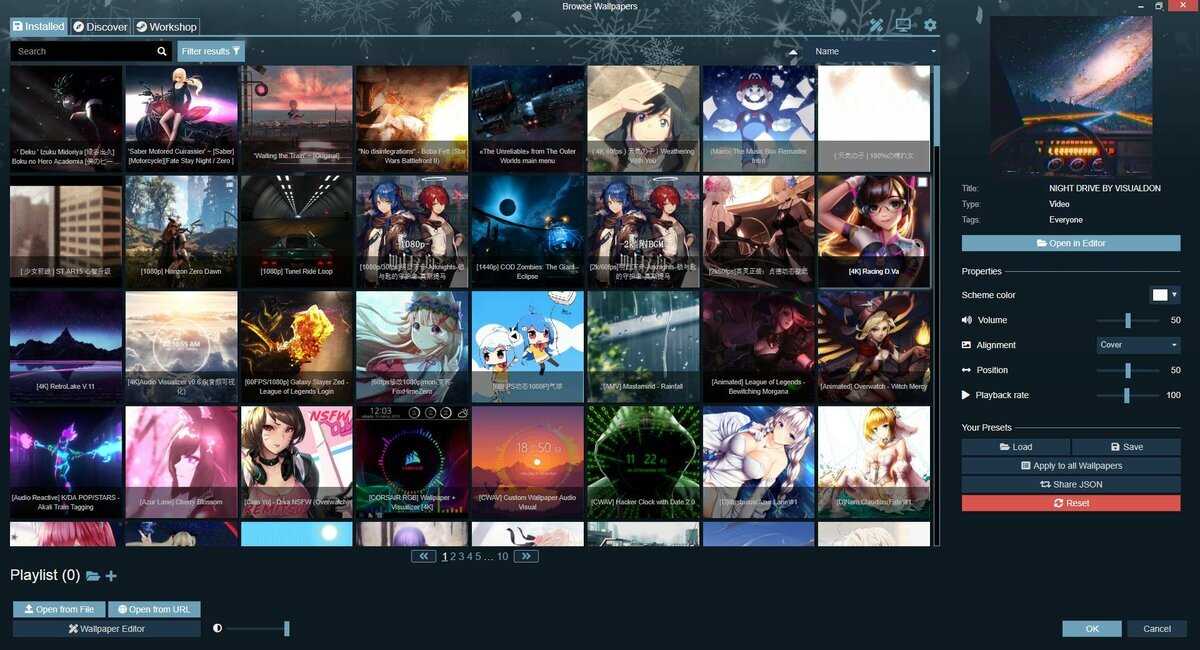Go to page 3
This screenshot has height=650, width=1200.
tap(461, 556)
